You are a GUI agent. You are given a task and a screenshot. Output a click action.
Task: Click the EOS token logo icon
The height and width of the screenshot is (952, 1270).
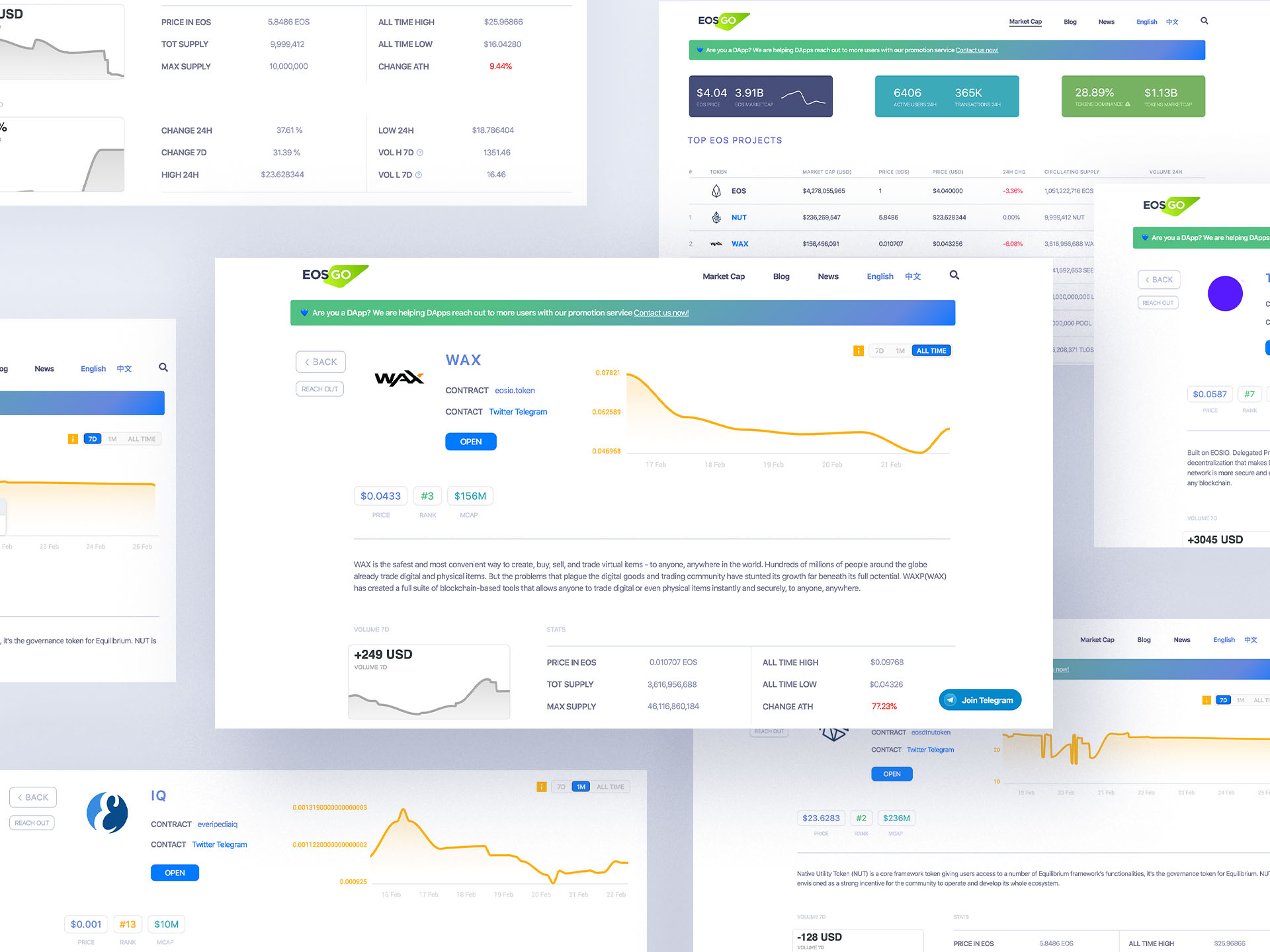point(716,192)
